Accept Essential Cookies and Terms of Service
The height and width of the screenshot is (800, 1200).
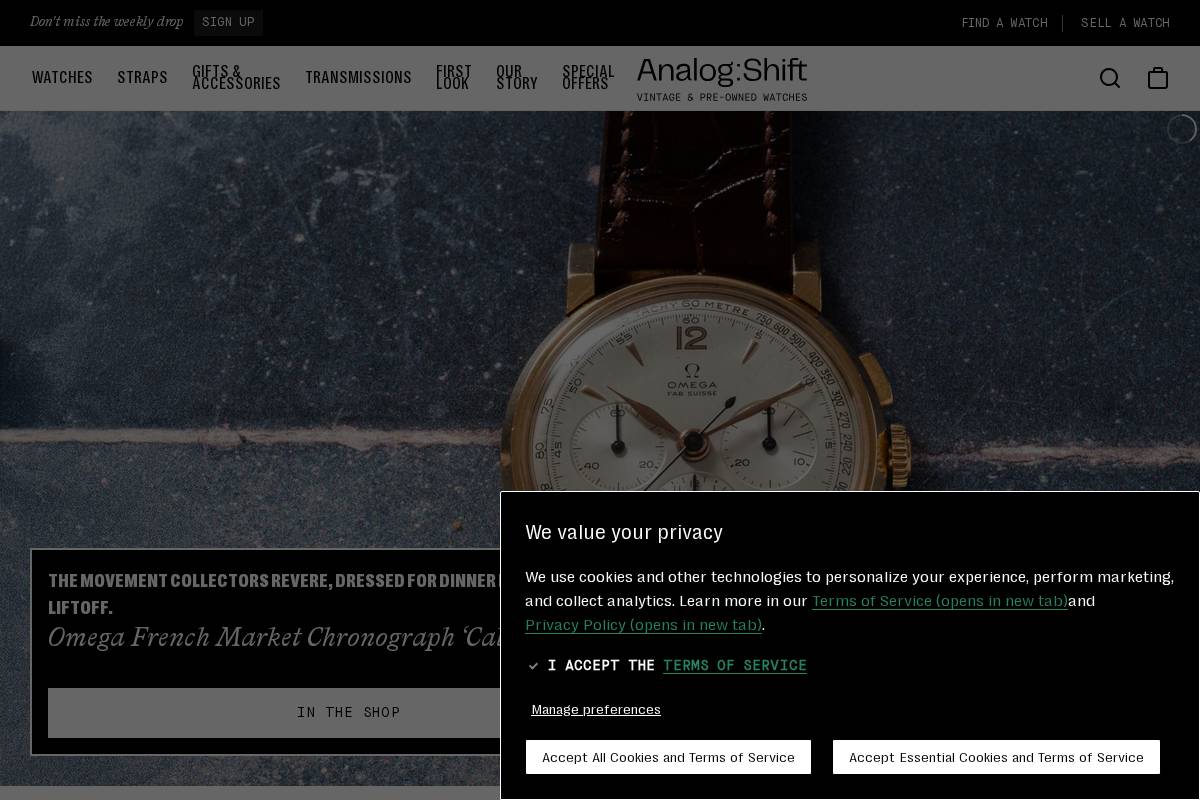996,757
